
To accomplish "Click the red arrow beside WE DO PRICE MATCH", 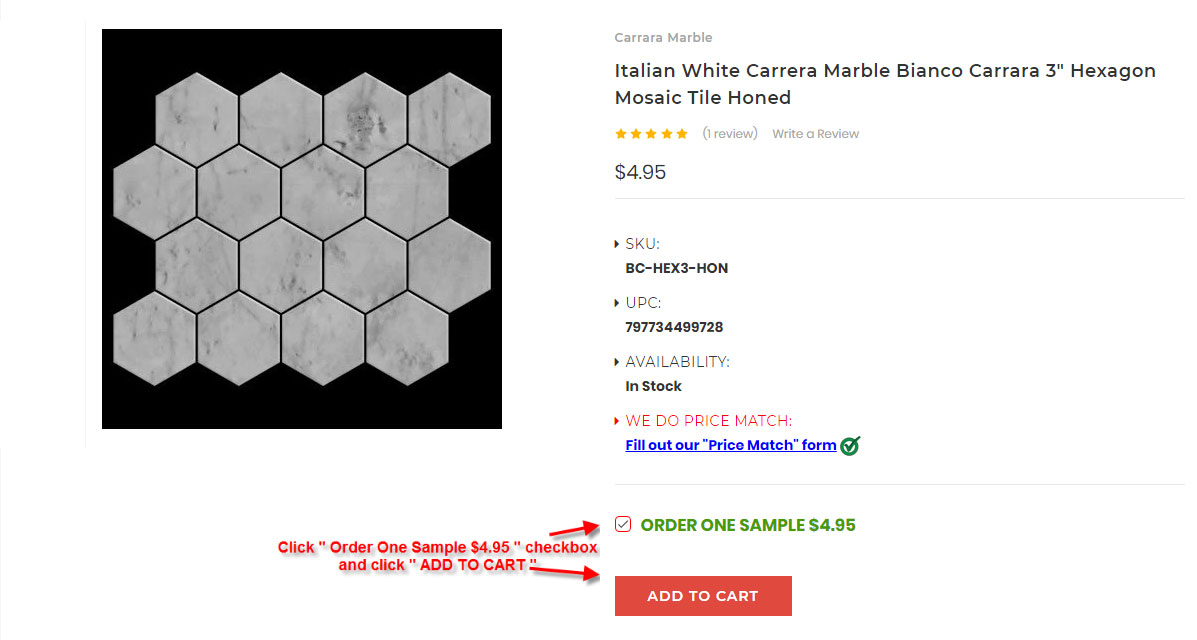I will coord(616,421).
